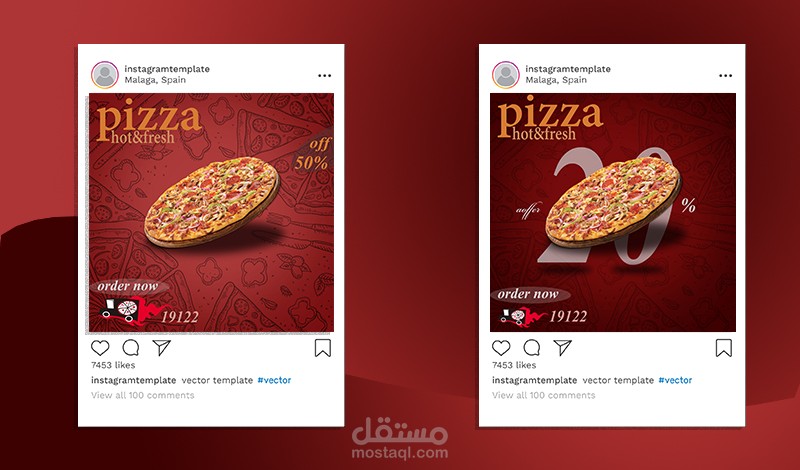Click the left post profile avatar

tap(105, 75)
